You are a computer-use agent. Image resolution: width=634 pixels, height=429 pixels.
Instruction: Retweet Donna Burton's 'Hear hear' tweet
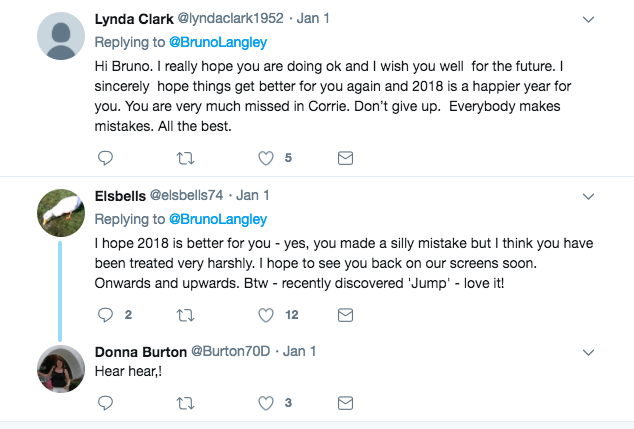pos(186,404)
